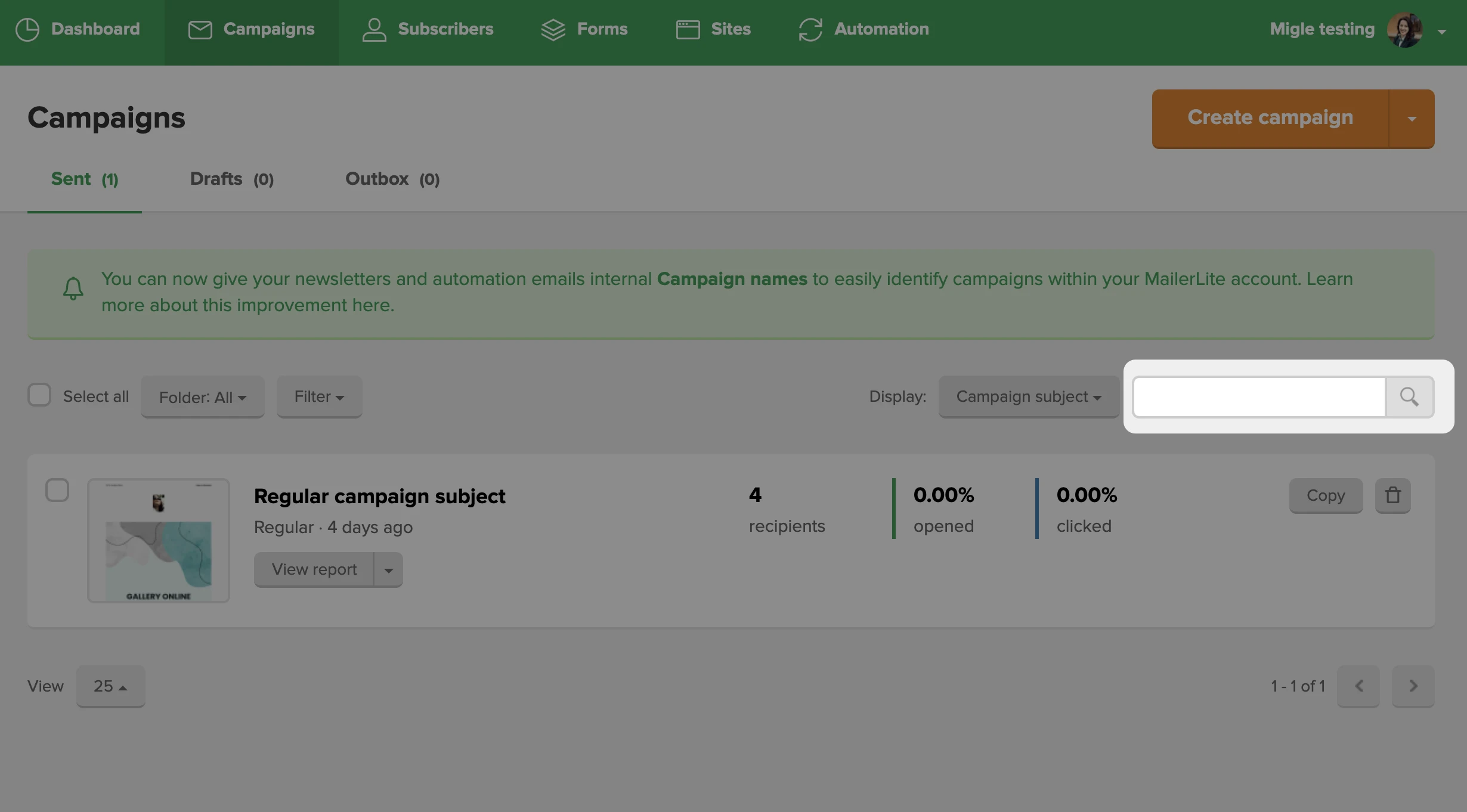Expand Create campaign dropdown arrow
The height and width of the screenshot is (812, 1467).
tap(1412, 119)
